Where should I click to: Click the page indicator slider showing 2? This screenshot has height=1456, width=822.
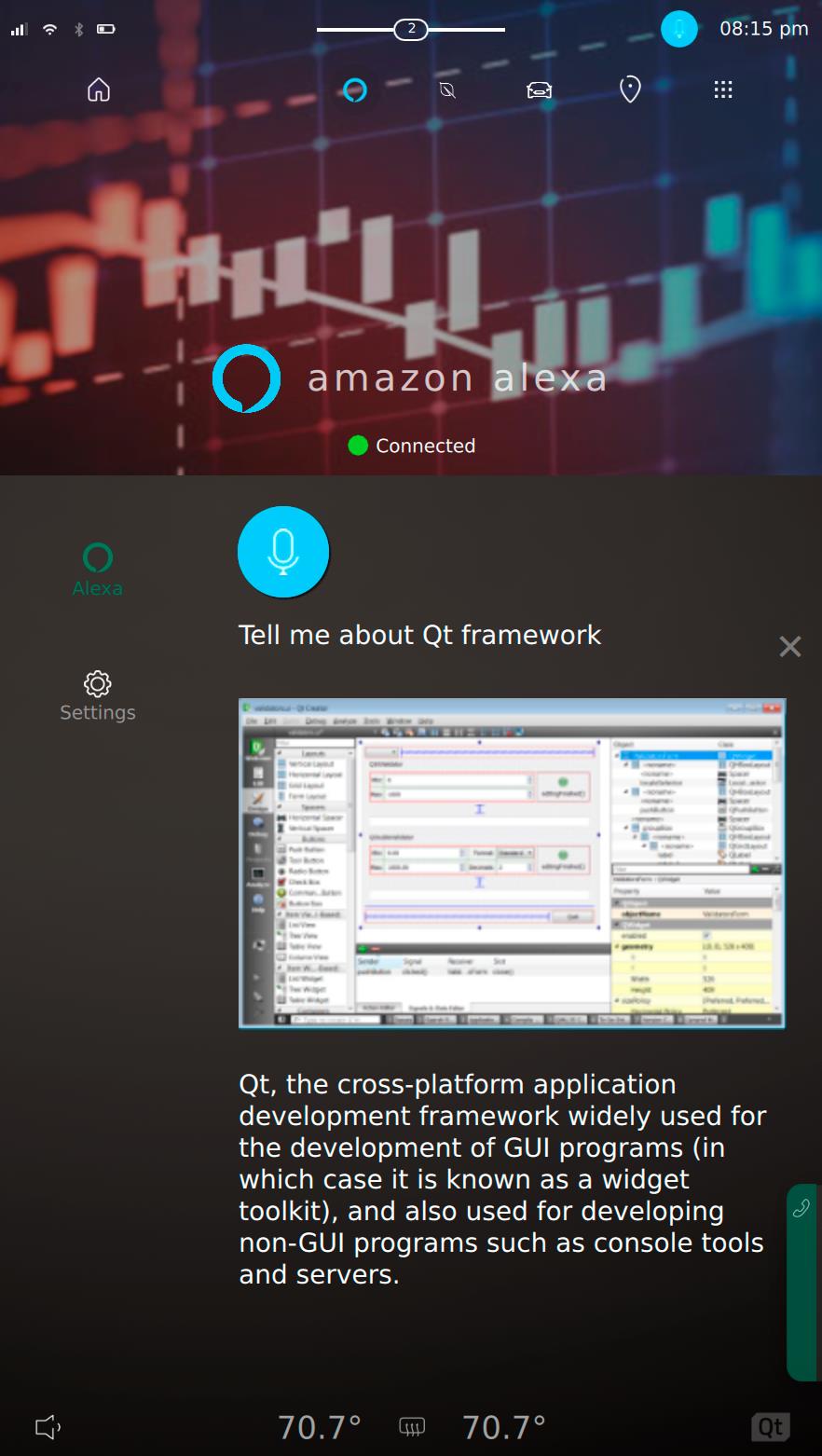[x=411, y=29]
